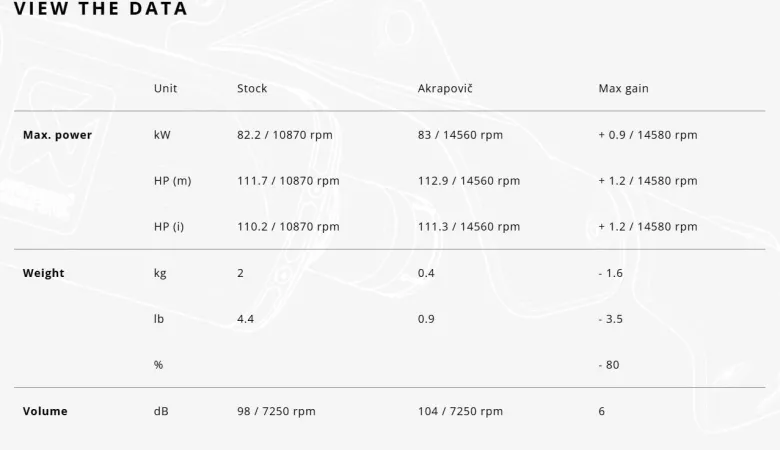Click the stock kW value 82.2 / 10870 rpm
The width and height of the screenshot is (780, 450).
click(285, 135)
